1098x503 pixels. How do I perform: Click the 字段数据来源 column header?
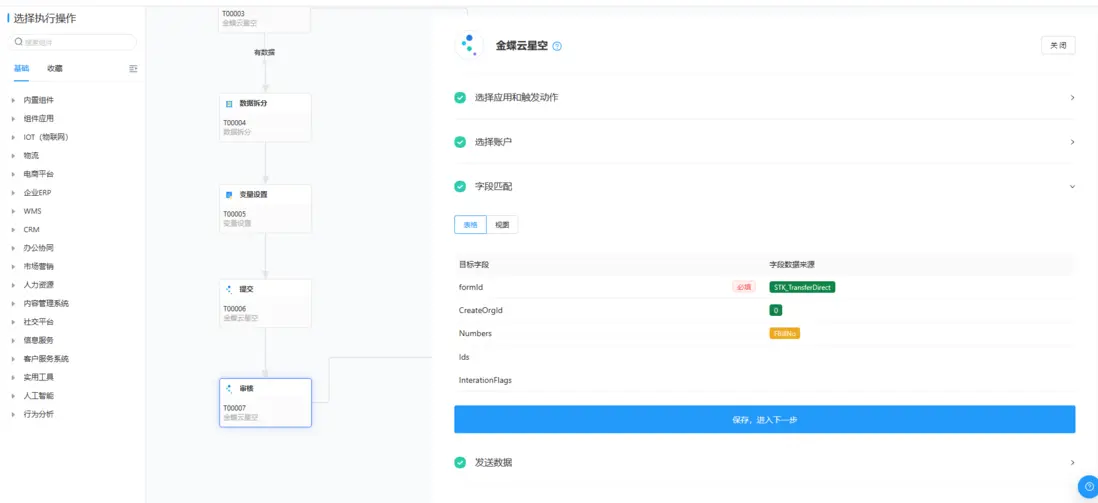pyautogui.click(x=791, y=265)
